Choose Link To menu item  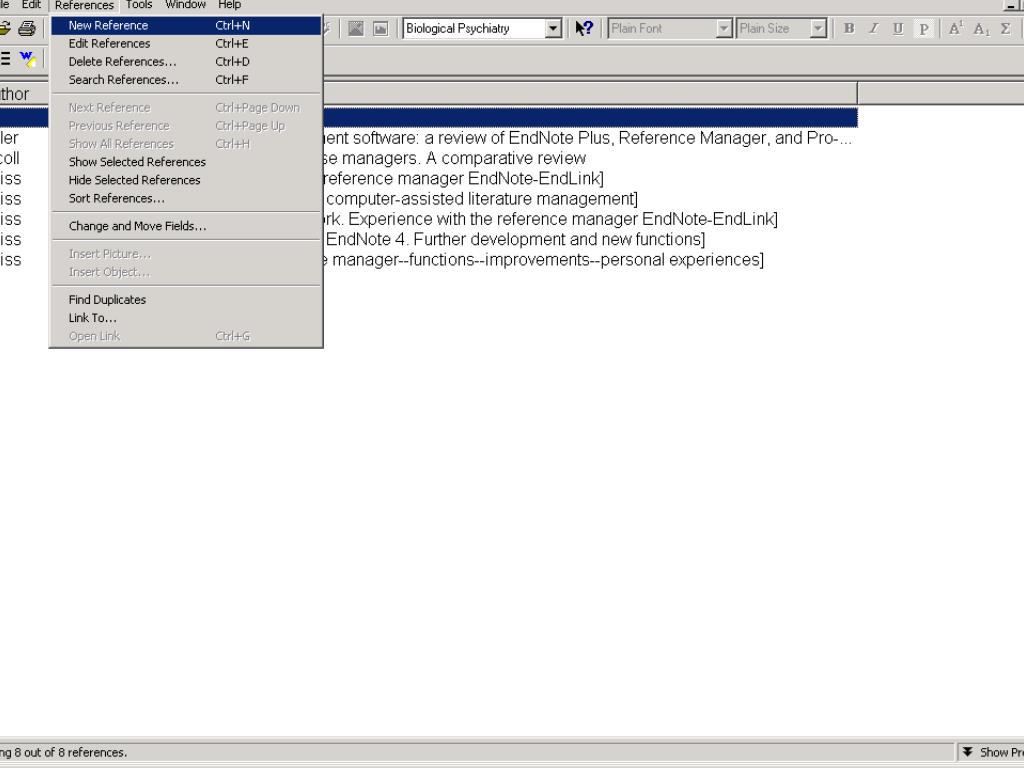(186, 318)
